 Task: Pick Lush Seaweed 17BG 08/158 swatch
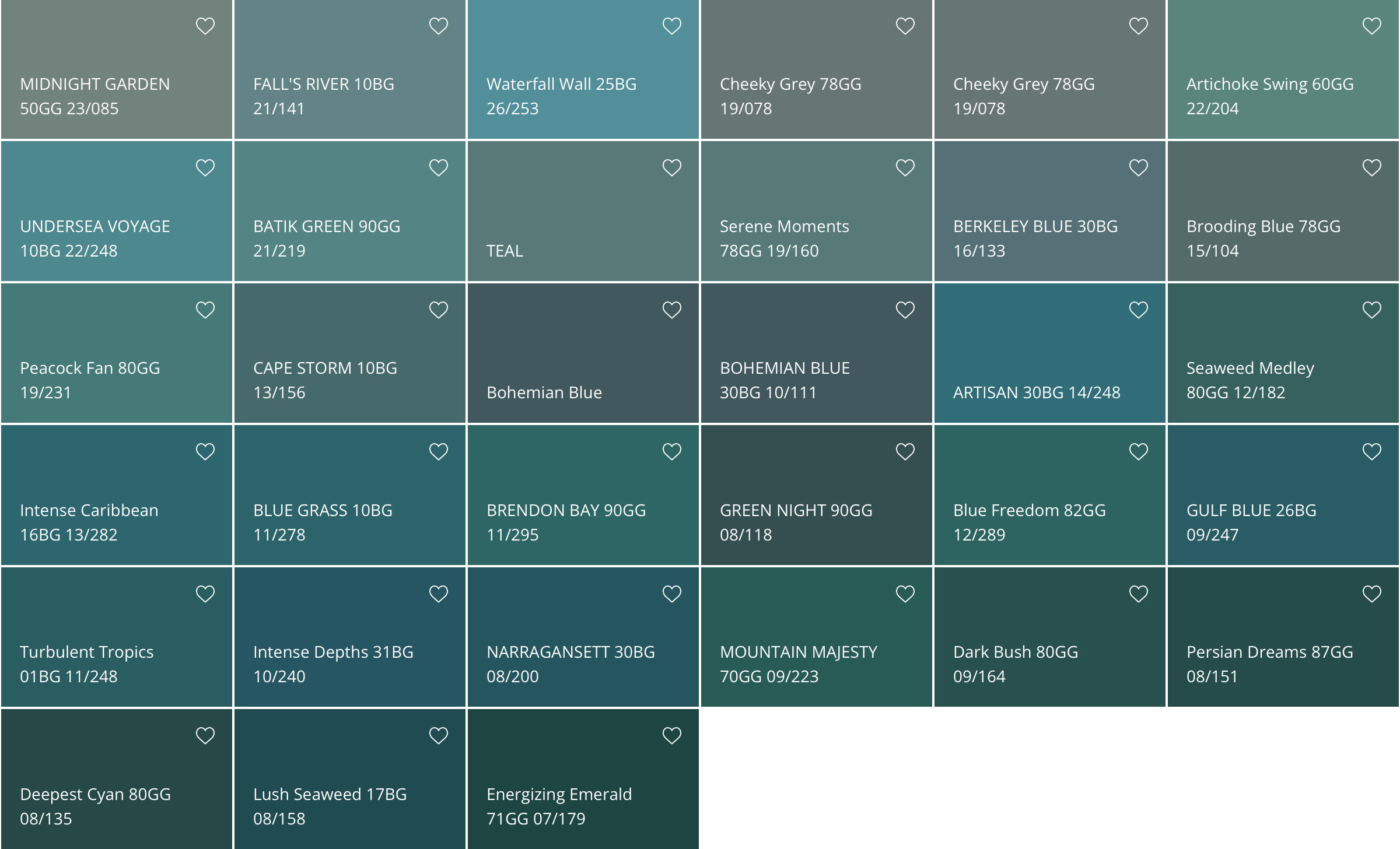(x=350, y=779)
